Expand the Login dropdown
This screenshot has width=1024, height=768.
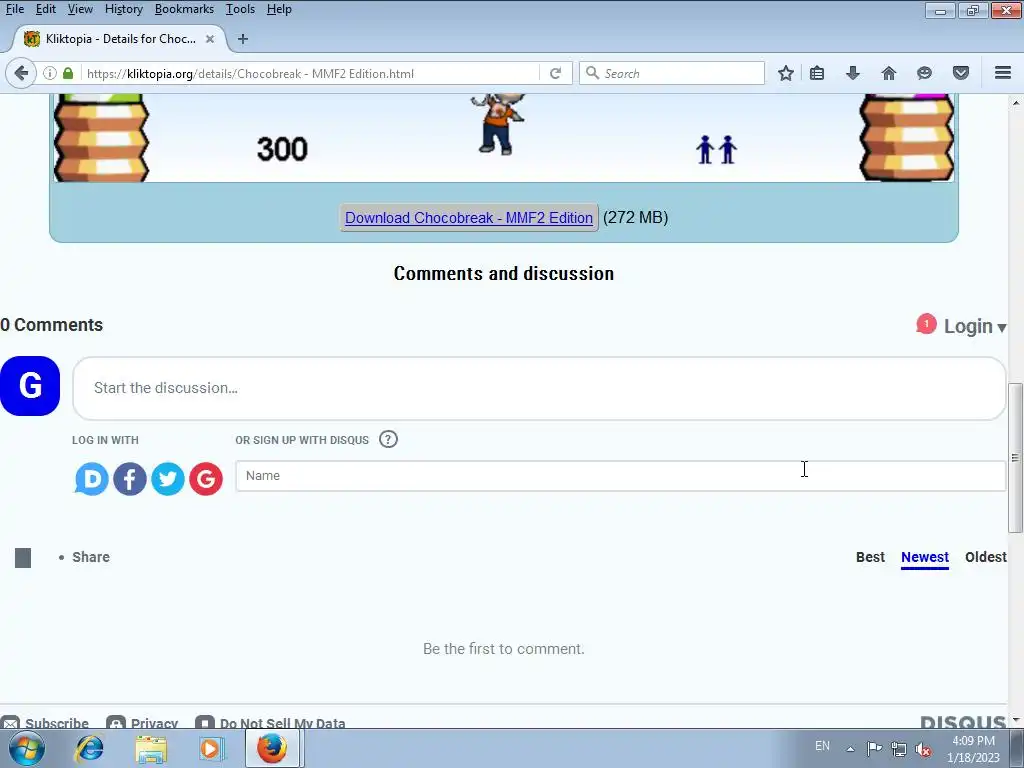(x=974, y=326)
